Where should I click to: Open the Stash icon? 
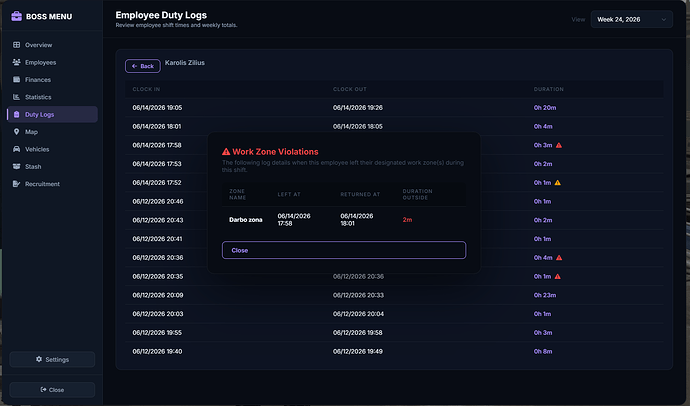16,166
